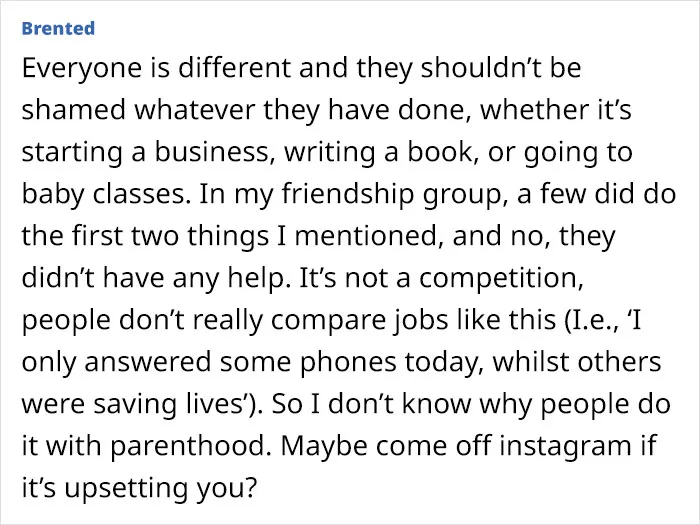The height and width of the screenshot is (525, 700).
Task: Click the word 'friendship' in the comment
Action: 348,195
